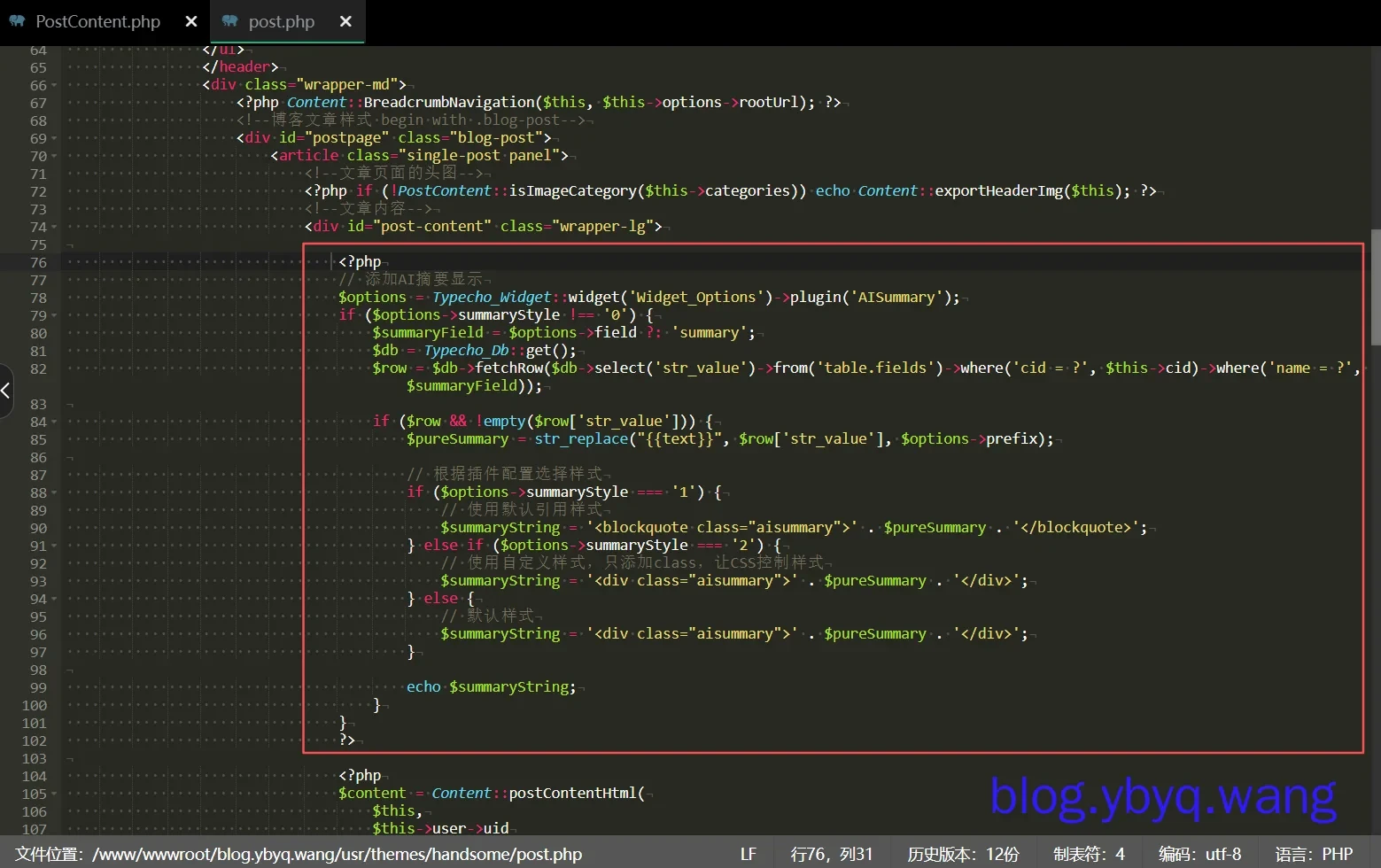Select line number 82 in gutter
The width and height of the screenshot is (1381, 868).
[x=38, y=368]
